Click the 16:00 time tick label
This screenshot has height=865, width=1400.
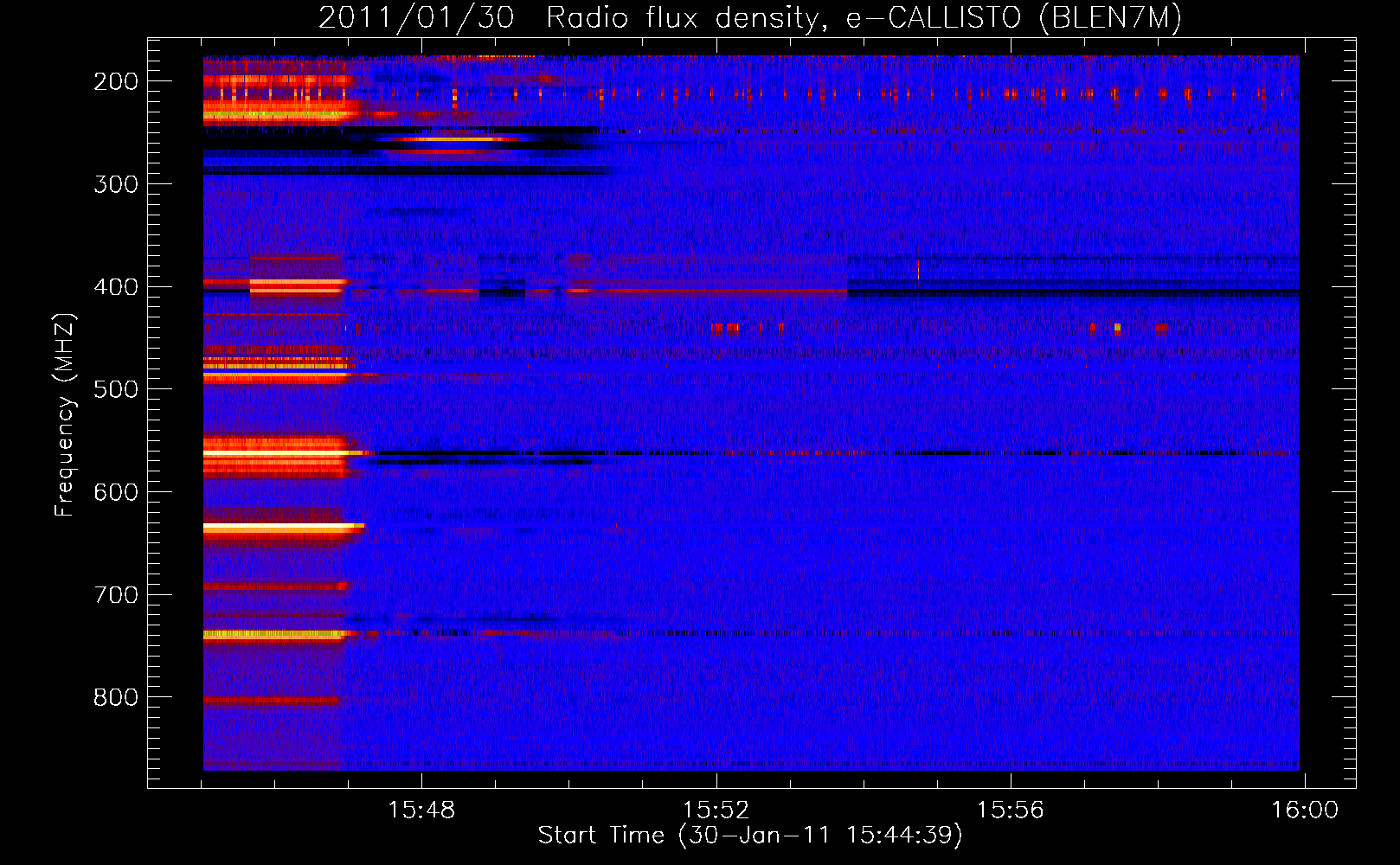(1304, 810)
